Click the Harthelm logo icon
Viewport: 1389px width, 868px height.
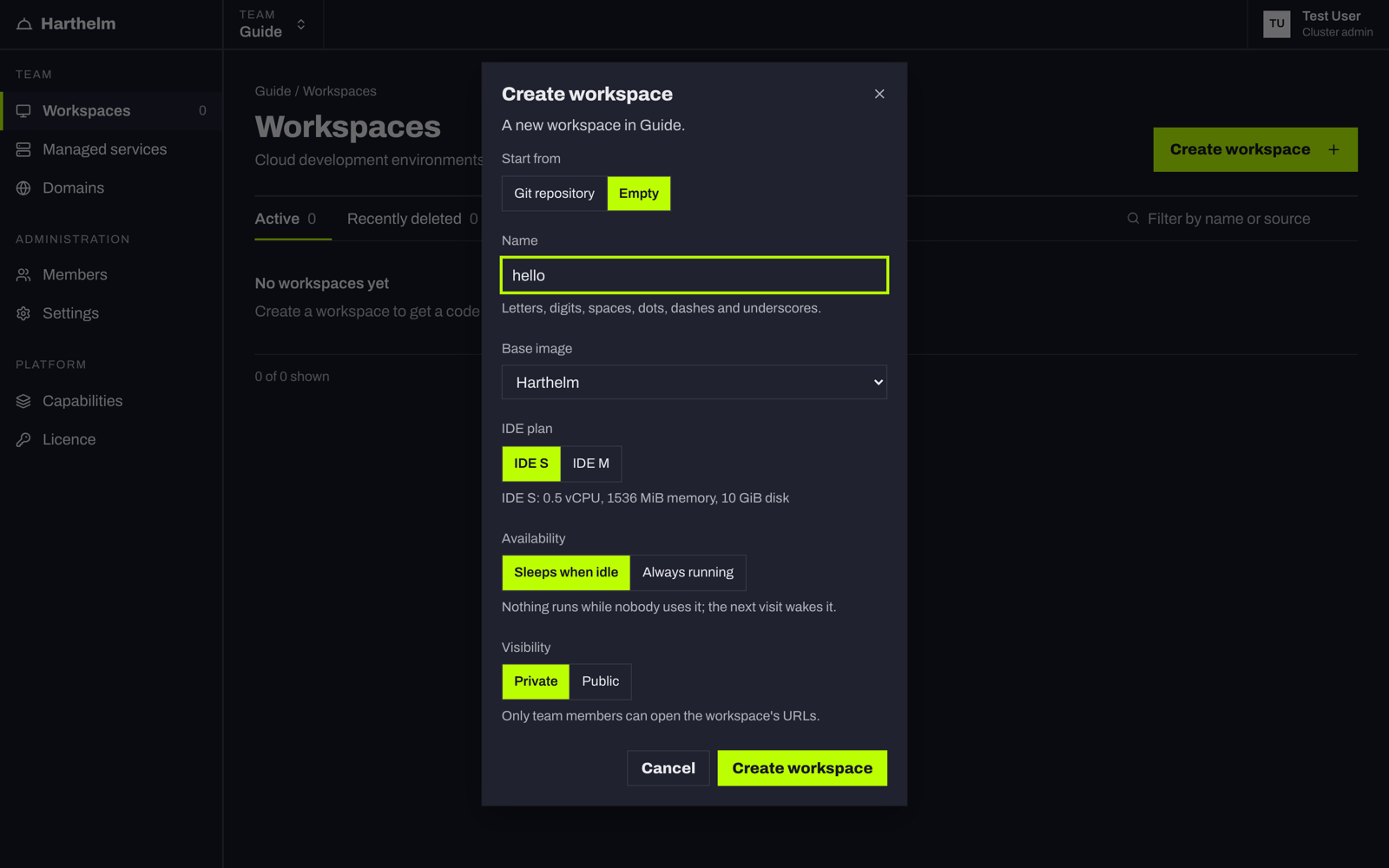24,24
